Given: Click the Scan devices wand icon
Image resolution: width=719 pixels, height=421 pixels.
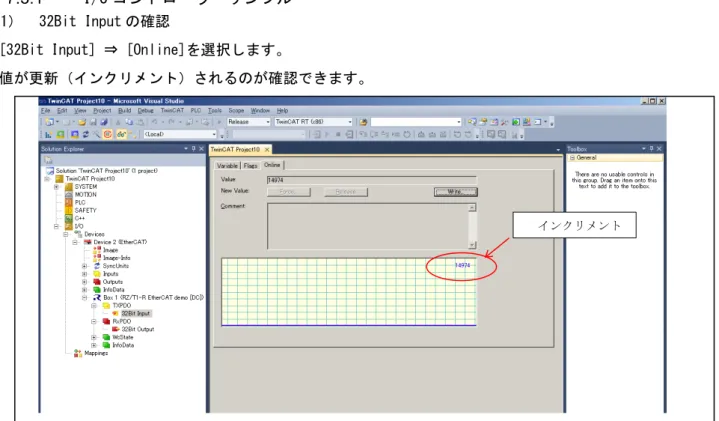Looking at the screenshot, I should click(x=96, y=134).
